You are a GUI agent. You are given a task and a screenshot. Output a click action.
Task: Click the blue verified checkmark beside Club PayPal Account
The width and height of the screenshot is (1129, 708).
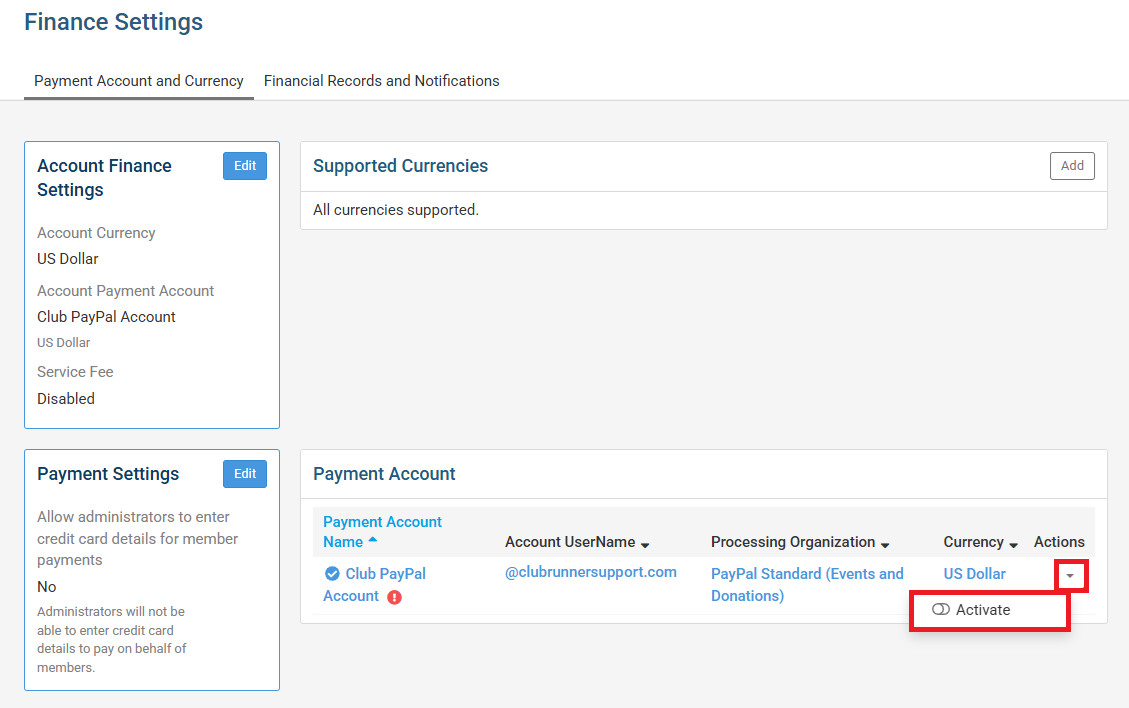(x=333, y=573)
